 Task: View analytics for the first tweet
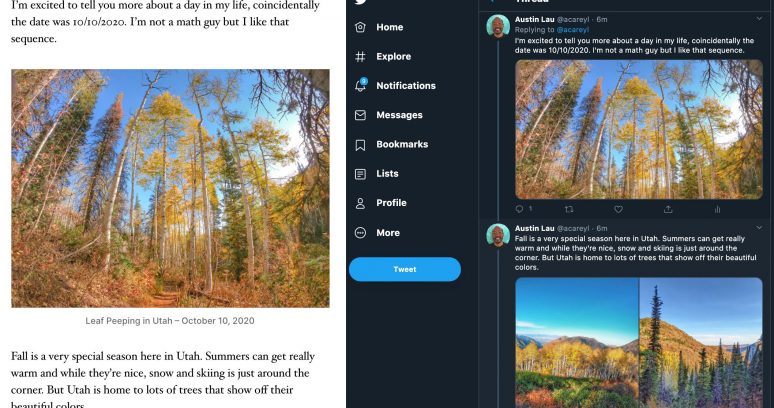(x=717, y=209)
